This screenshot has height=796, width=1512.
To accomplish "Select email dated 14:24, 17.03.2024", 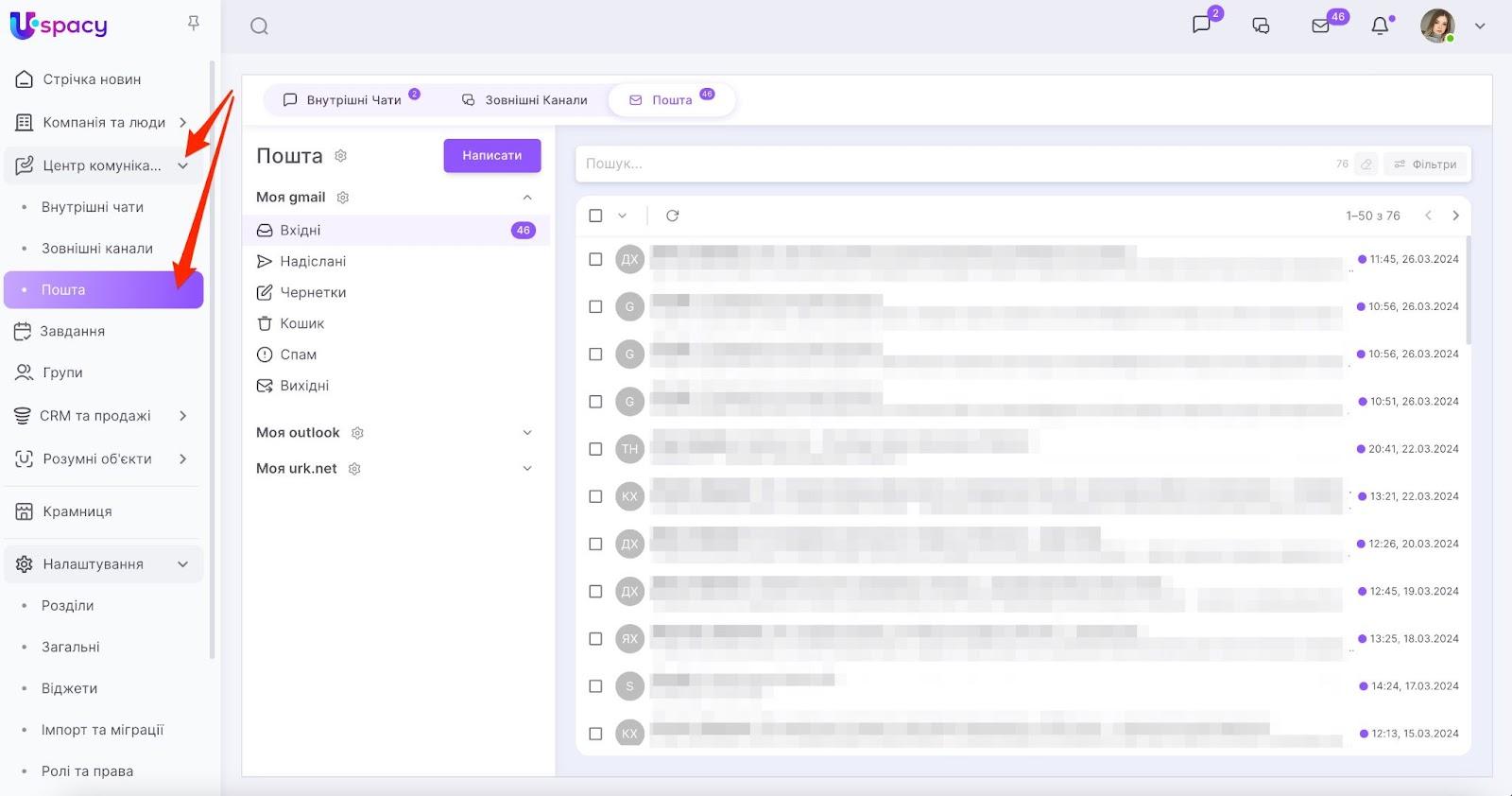I will [595, 686].
